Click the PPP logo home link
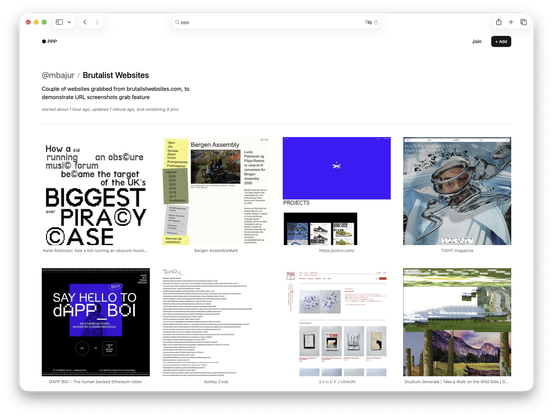 pyautogui.click(x=49, y=41)
